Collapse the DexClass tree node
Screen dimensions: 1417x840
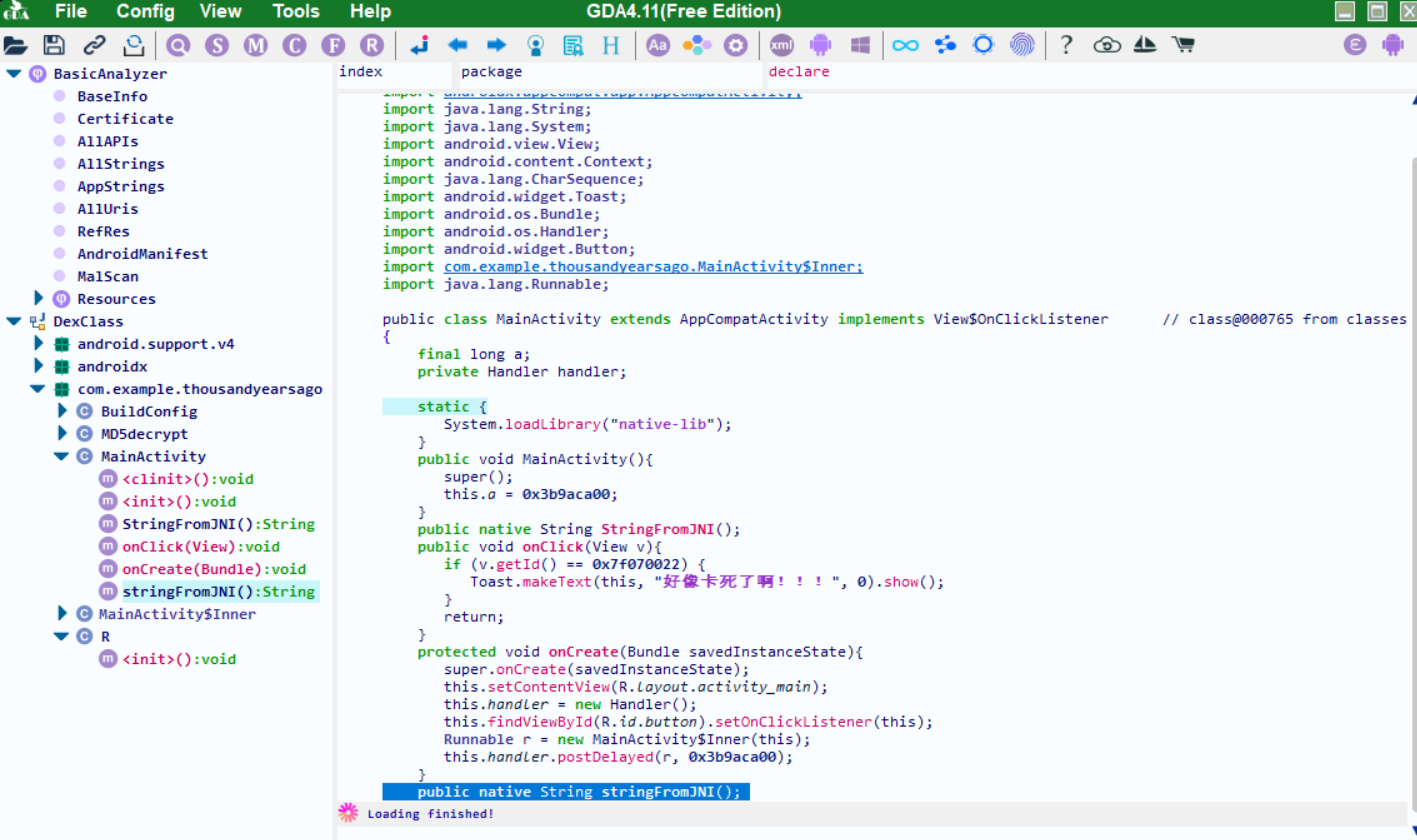click(x=14, y=321)
